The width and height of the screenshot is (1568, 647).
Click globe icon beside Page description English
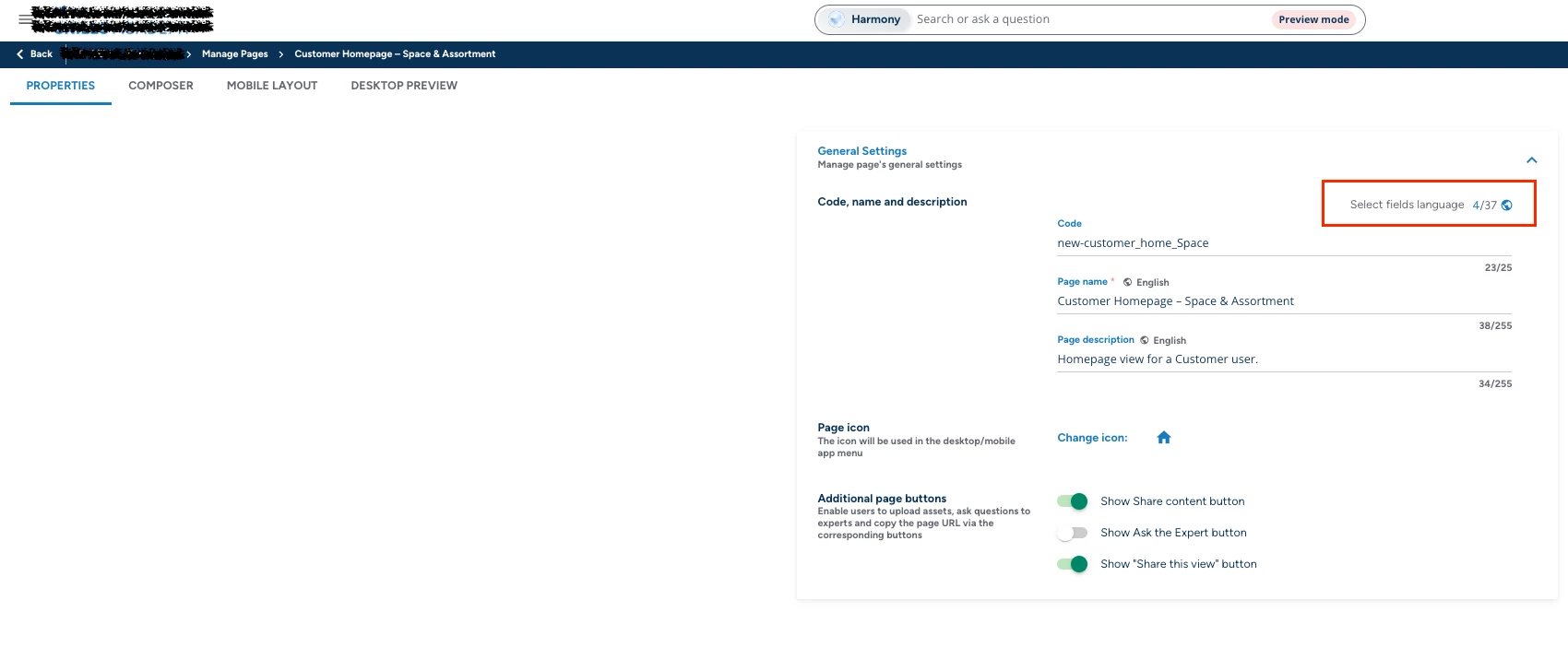tap(1145, 340)
